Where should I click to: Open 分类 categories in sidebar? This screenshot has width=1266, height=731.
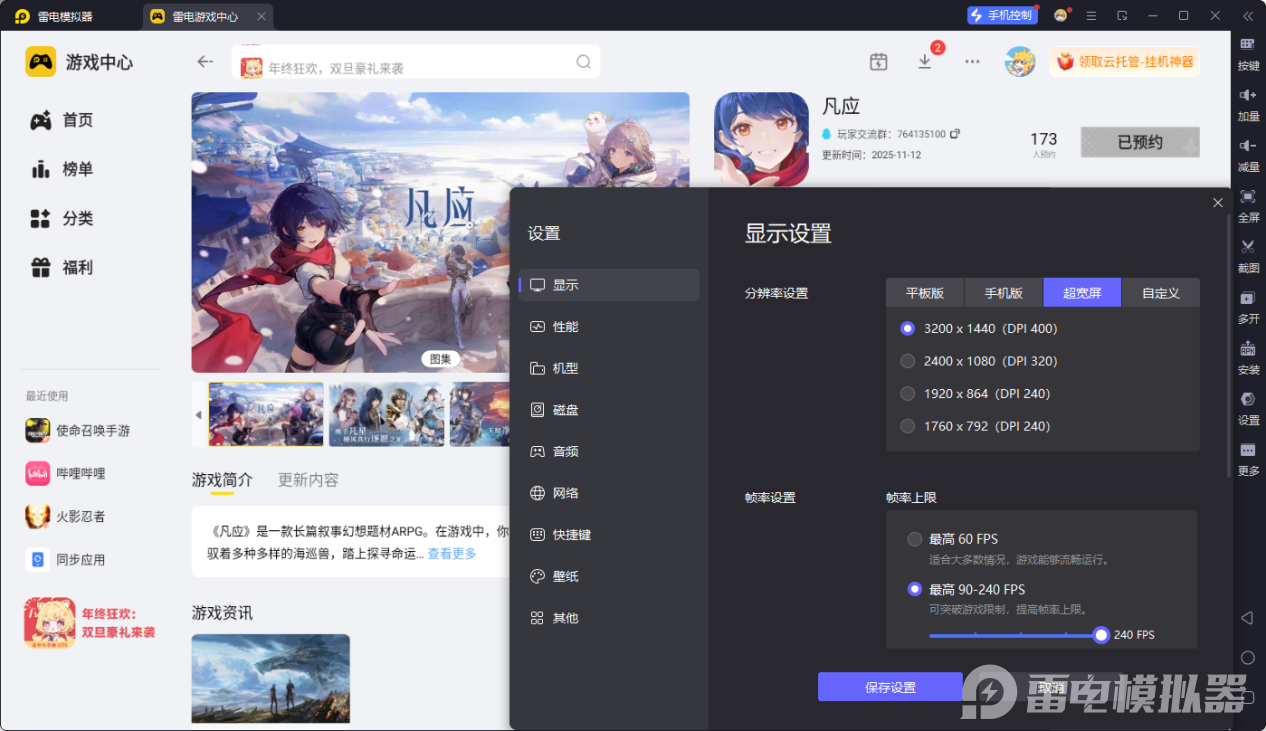(x=62, y=218)
